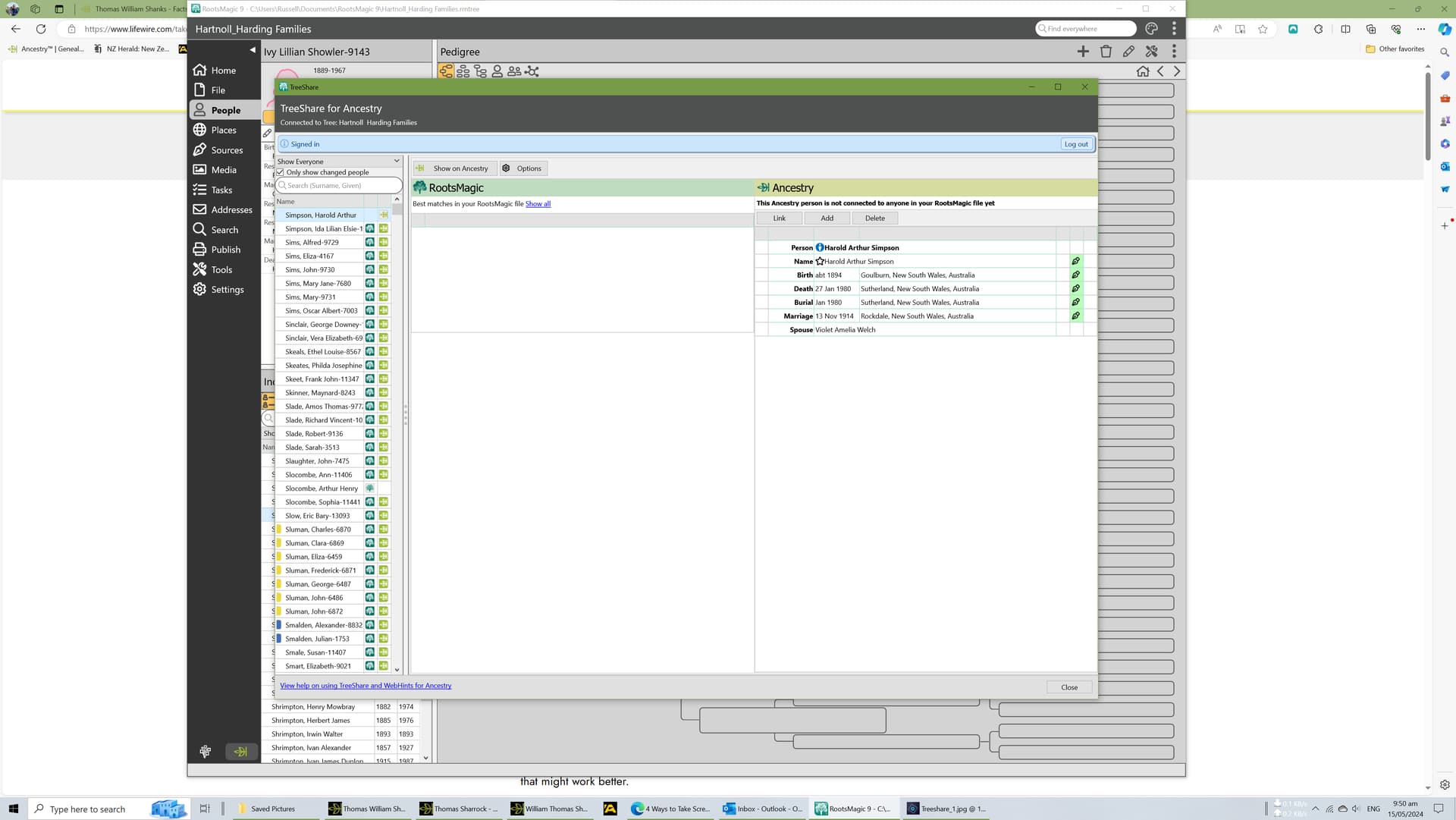Screen dimensions: 1456x820
Task: Open the color theme palette icon
Action: (1151, 29)
